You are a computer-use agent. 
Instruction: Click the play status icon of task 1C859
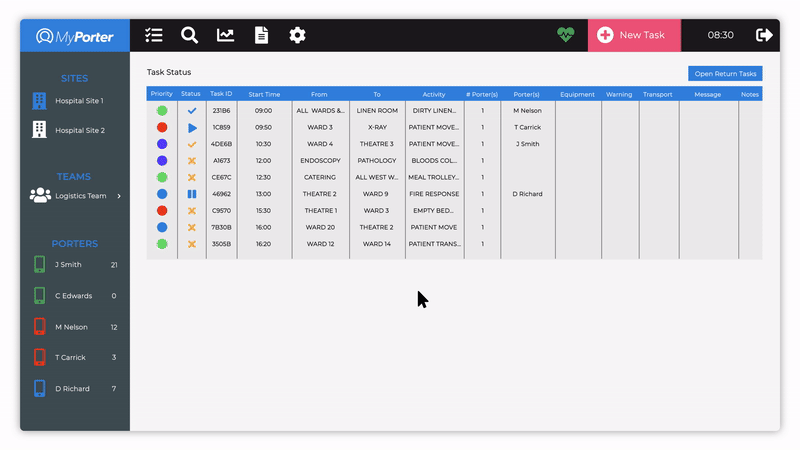tap(192, 128)
